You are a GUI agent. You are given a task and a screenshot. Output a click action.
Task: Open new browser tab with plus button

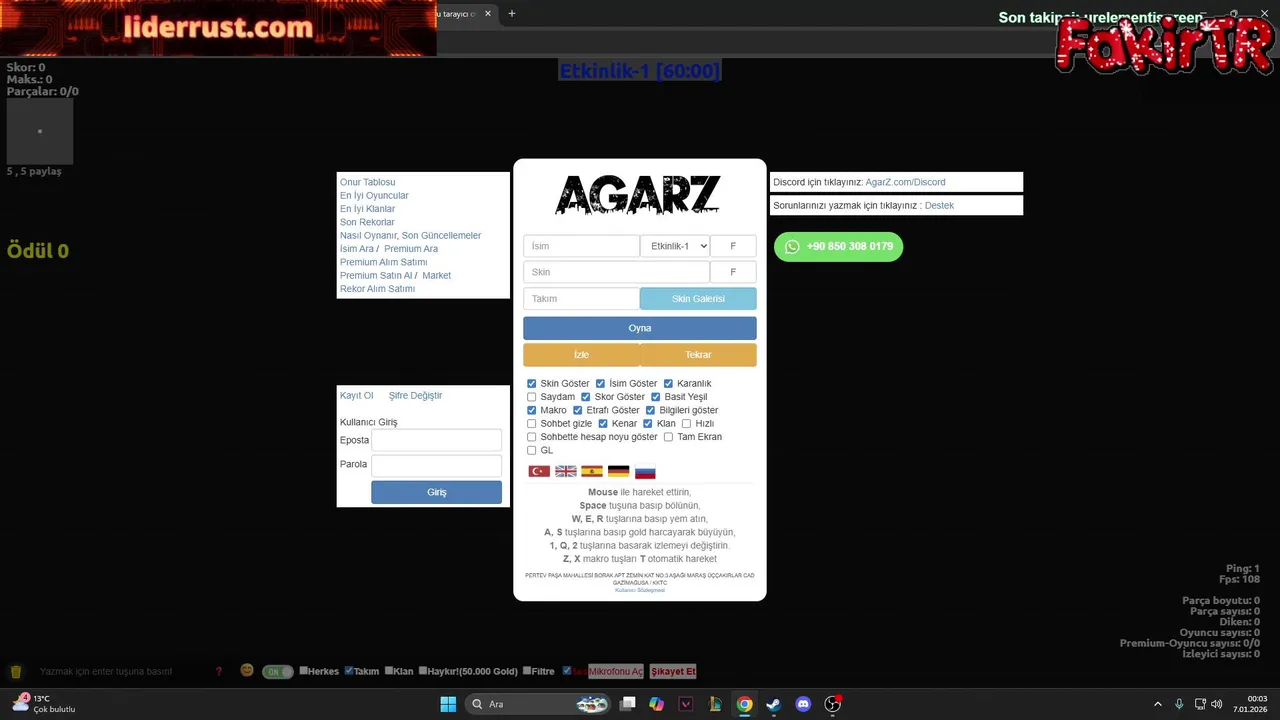512,14
